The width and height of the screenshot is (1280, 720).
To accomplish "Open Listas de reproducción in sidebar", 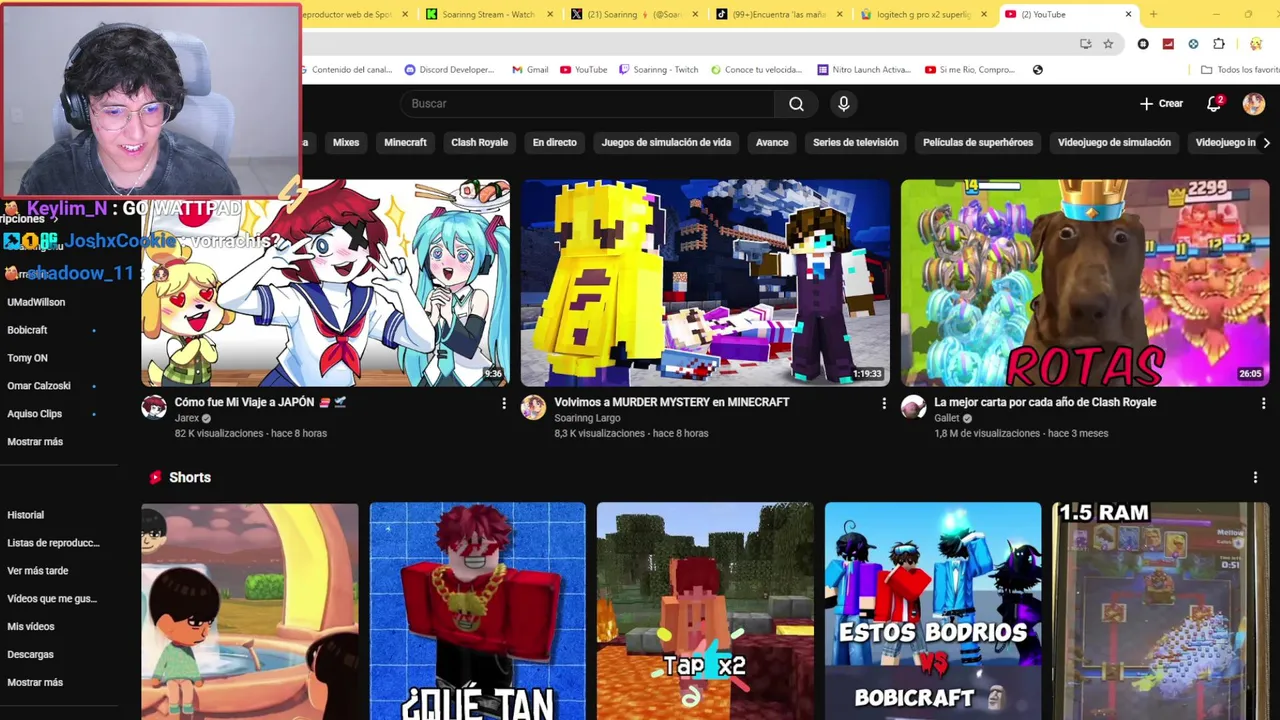I will (x=53, y=543).
